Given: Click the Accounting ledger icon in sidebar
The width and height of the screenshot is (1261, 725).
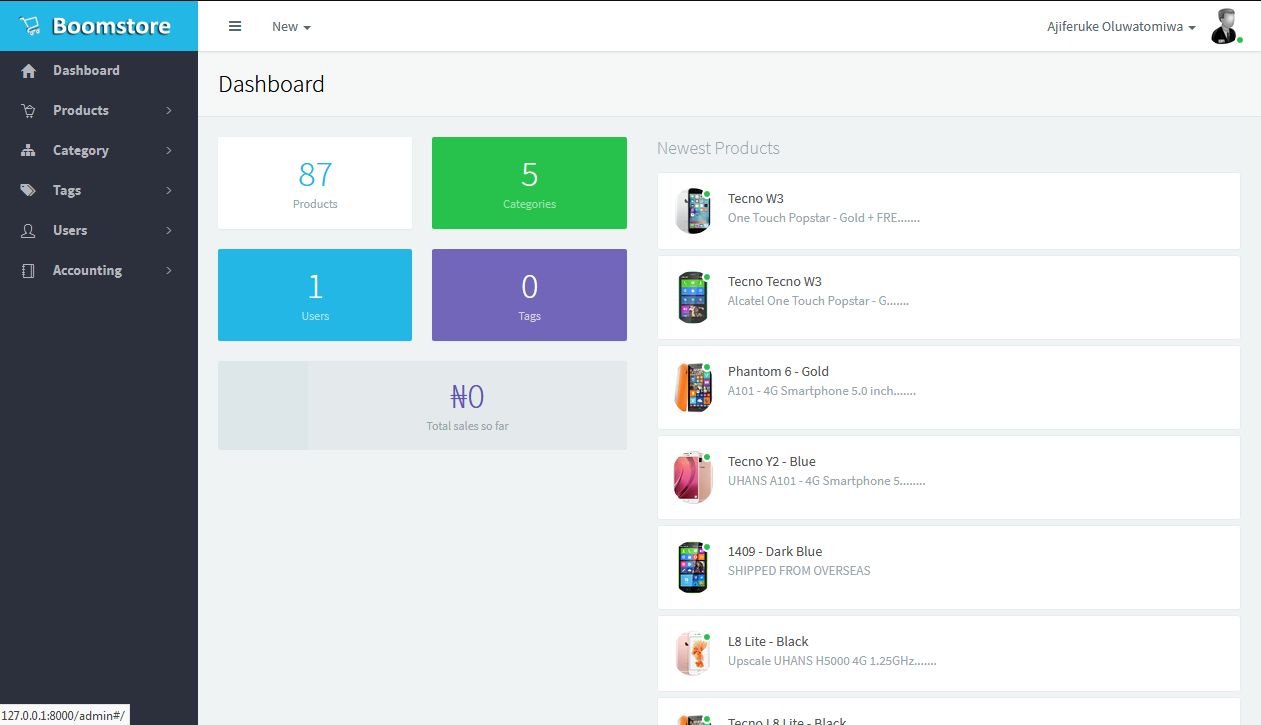Looking at the screenshot, I should tap(29, 271).
